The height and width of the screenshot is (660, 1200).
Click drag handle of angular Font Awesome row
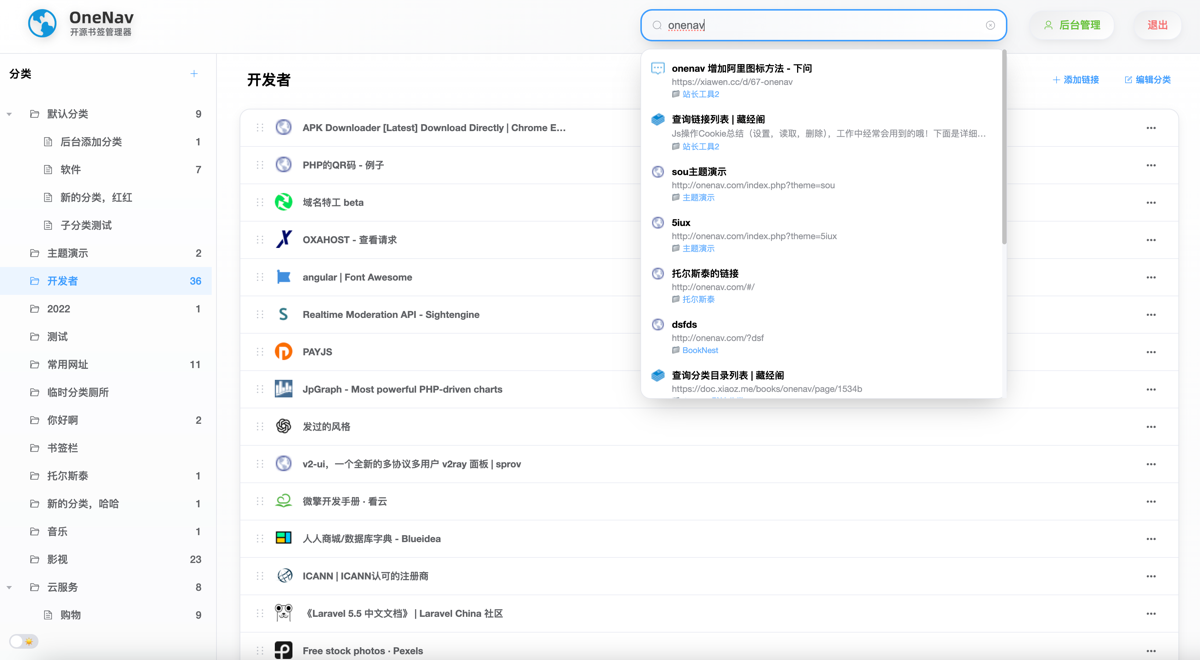click(x=260, y=277)
